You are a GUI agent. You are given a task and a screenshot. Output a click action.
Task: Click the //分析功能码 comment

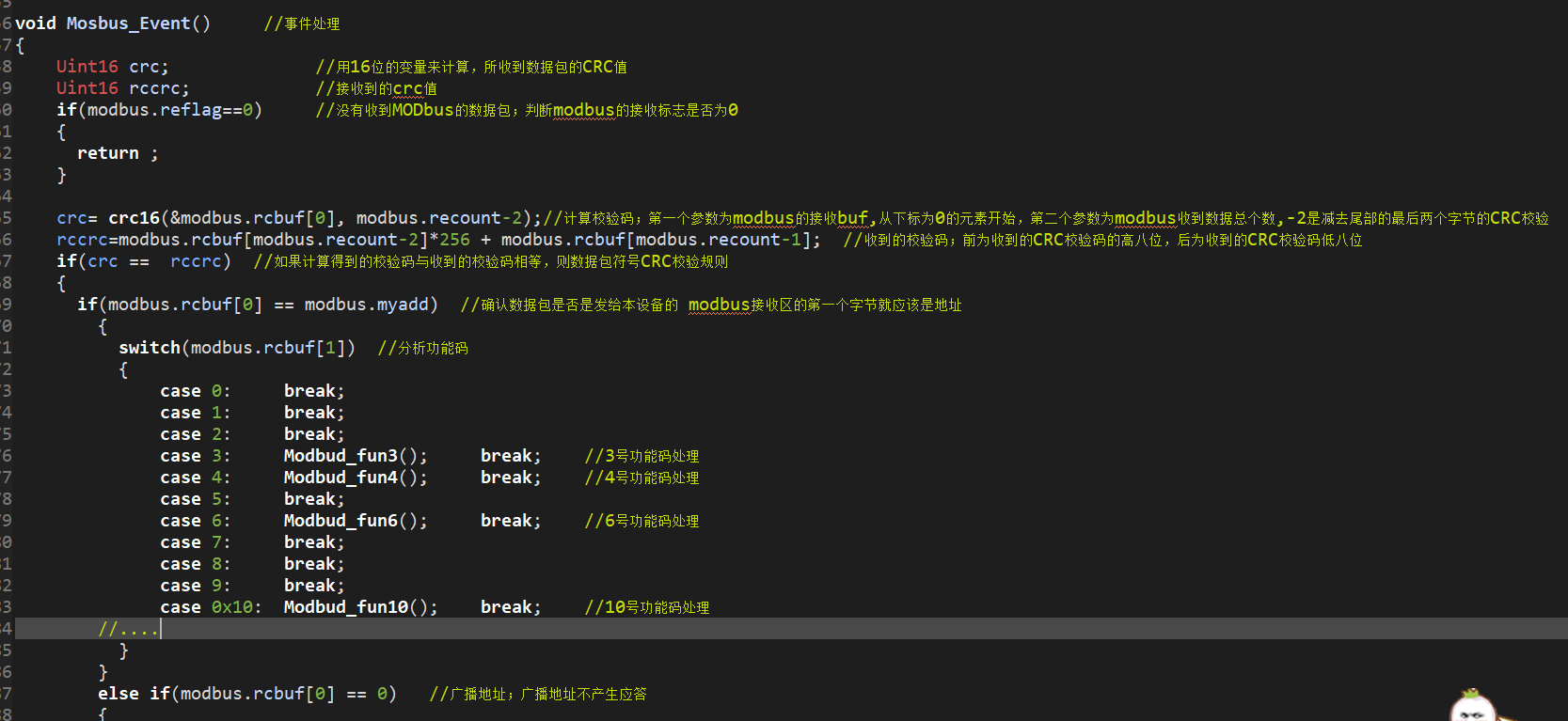pos(423,348)
